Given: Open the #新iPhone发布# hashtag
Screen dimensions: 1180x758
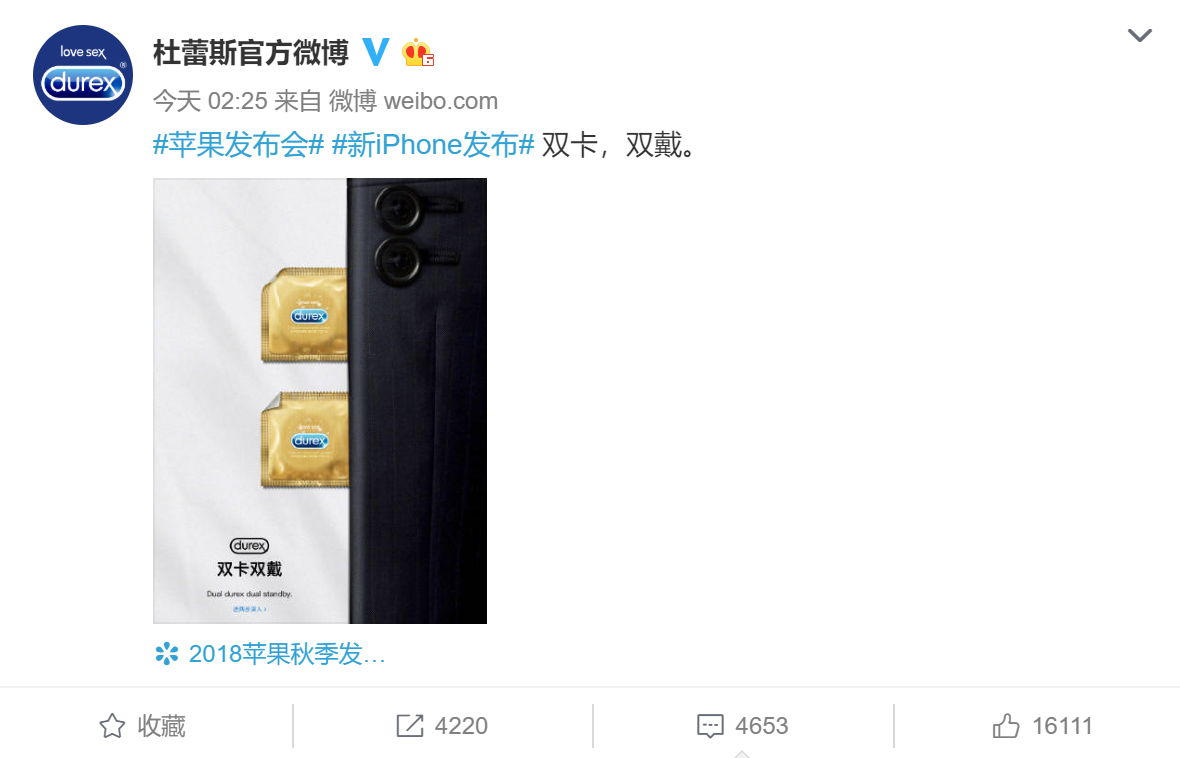Looking at the screenshot, I should (433, 145).
